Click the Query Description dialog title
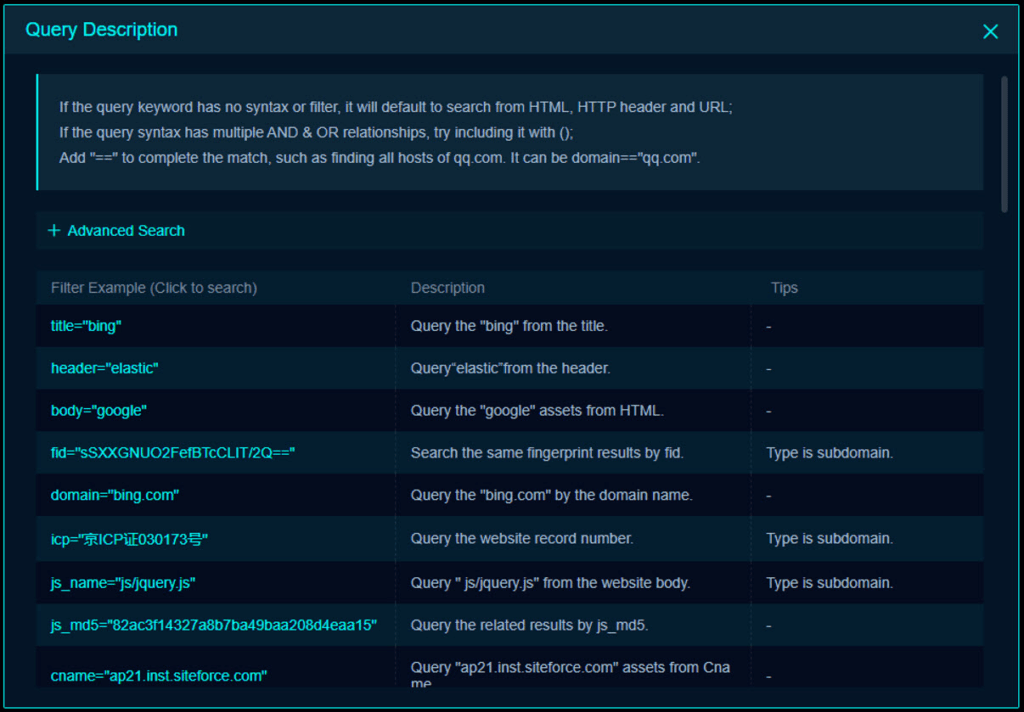1024x712 pixels. click(x=101, y=30)
